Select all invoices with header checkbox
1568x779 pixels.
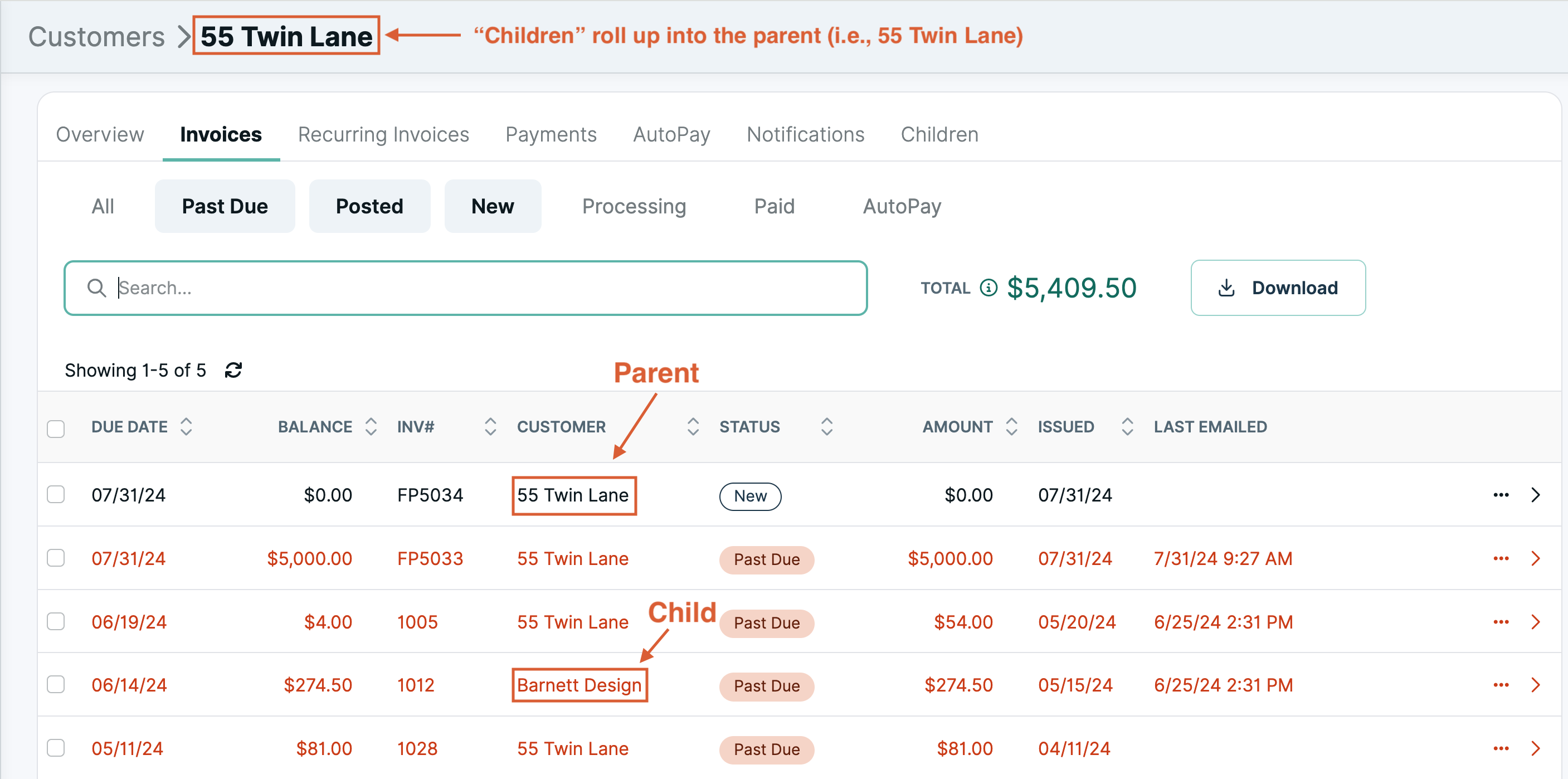pos(55,429)
